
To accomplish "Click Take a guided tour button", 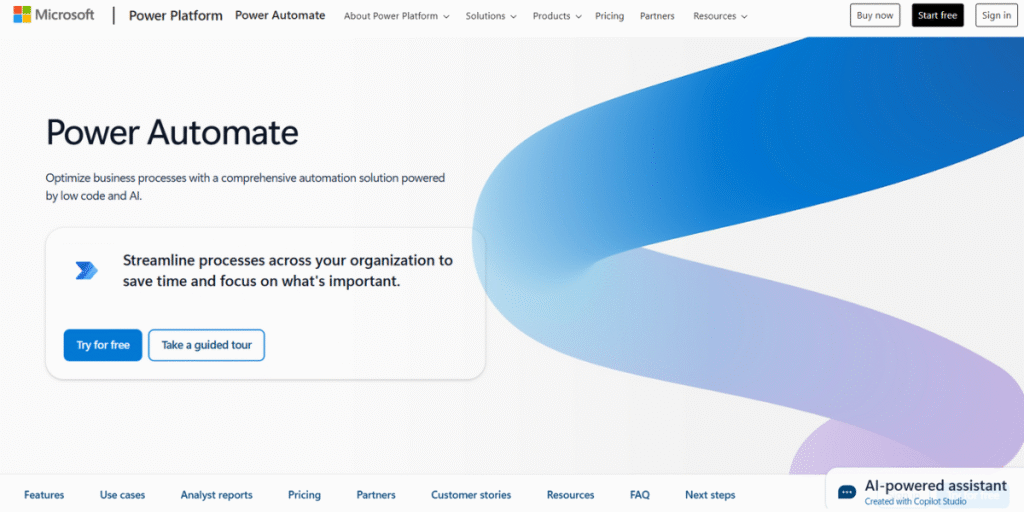I will [x=206, y=345].
